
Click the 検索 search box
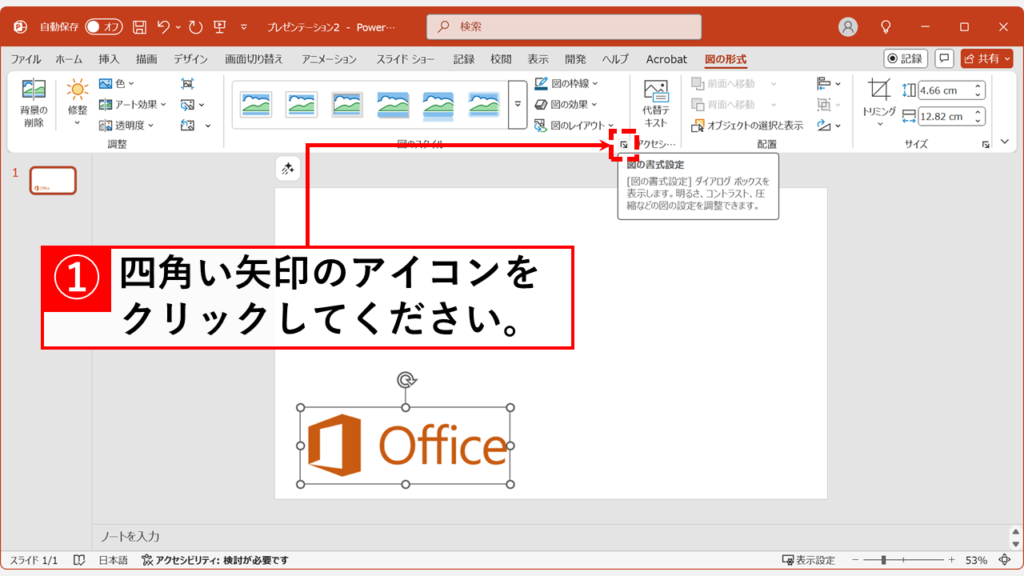[x=564, y=27]
